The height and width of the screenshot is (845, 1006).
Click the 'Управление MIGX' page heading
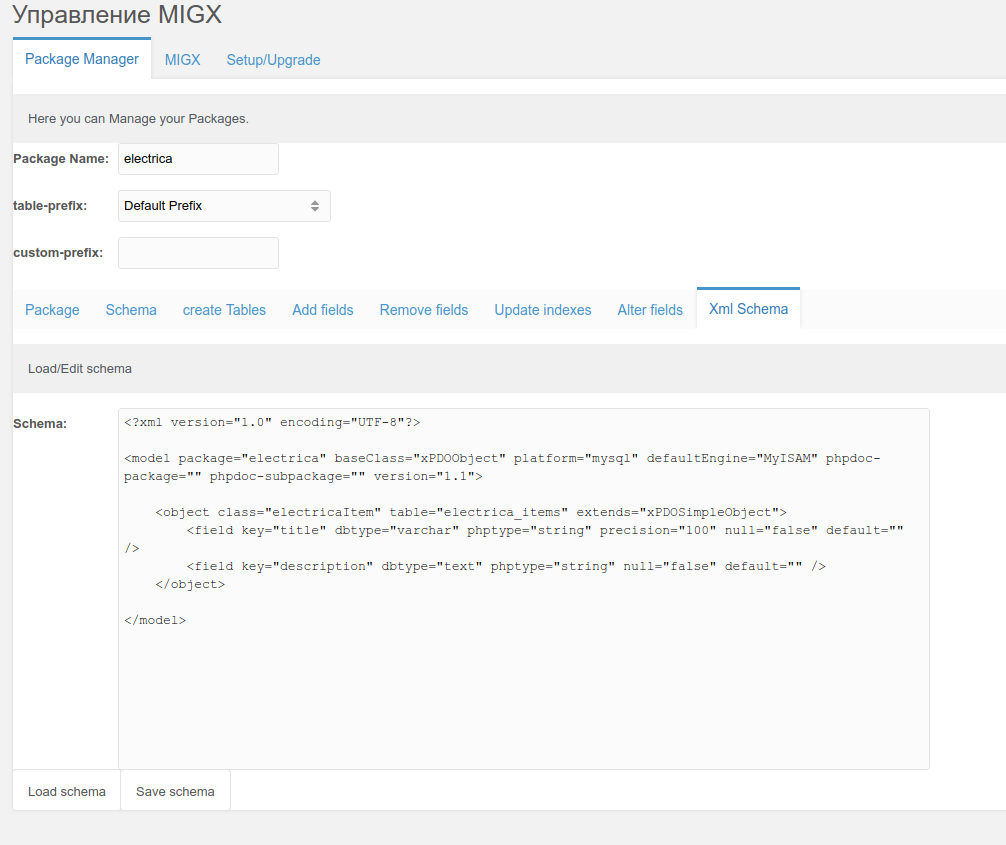pos(117,15)
